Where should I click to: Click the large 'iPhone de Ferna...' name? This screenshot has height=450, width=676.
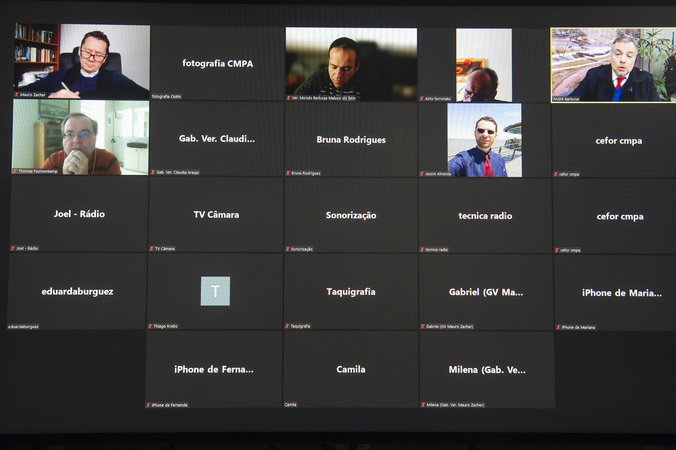[x=214, y=369]
